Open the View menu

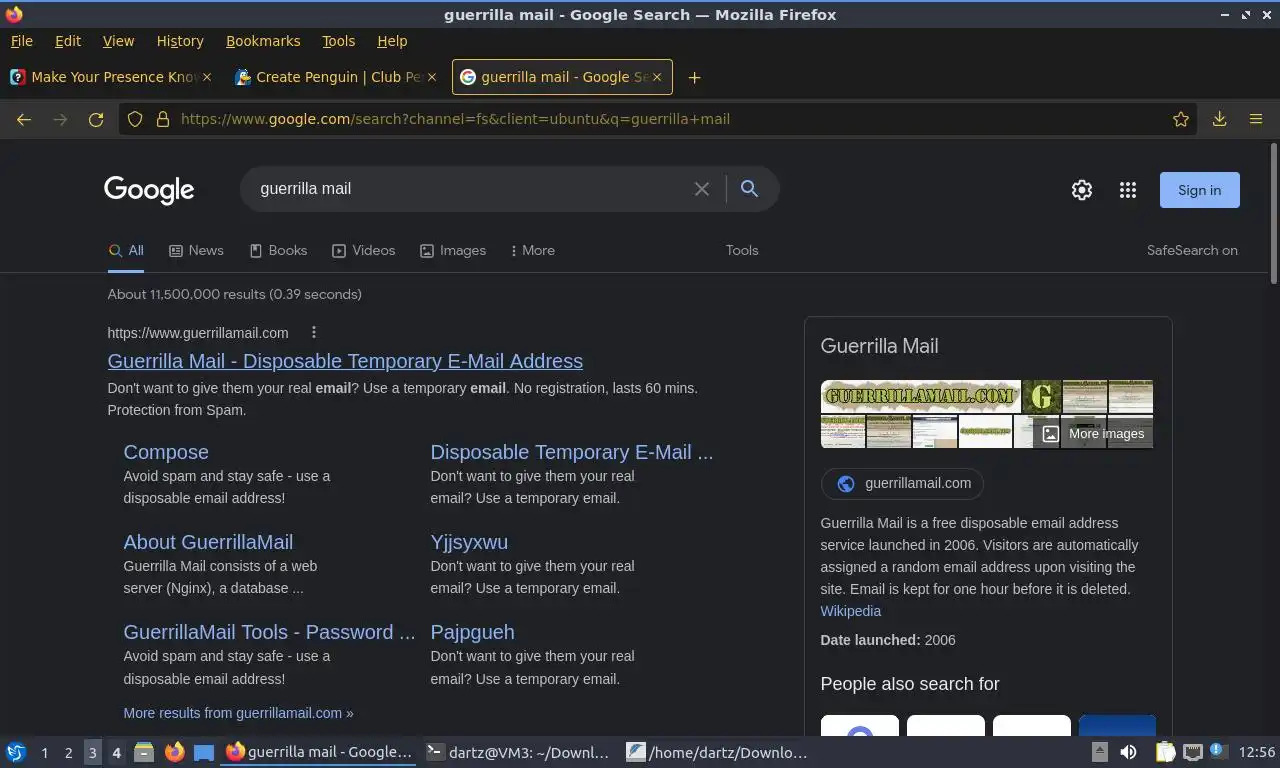click(x=118, y=41)
